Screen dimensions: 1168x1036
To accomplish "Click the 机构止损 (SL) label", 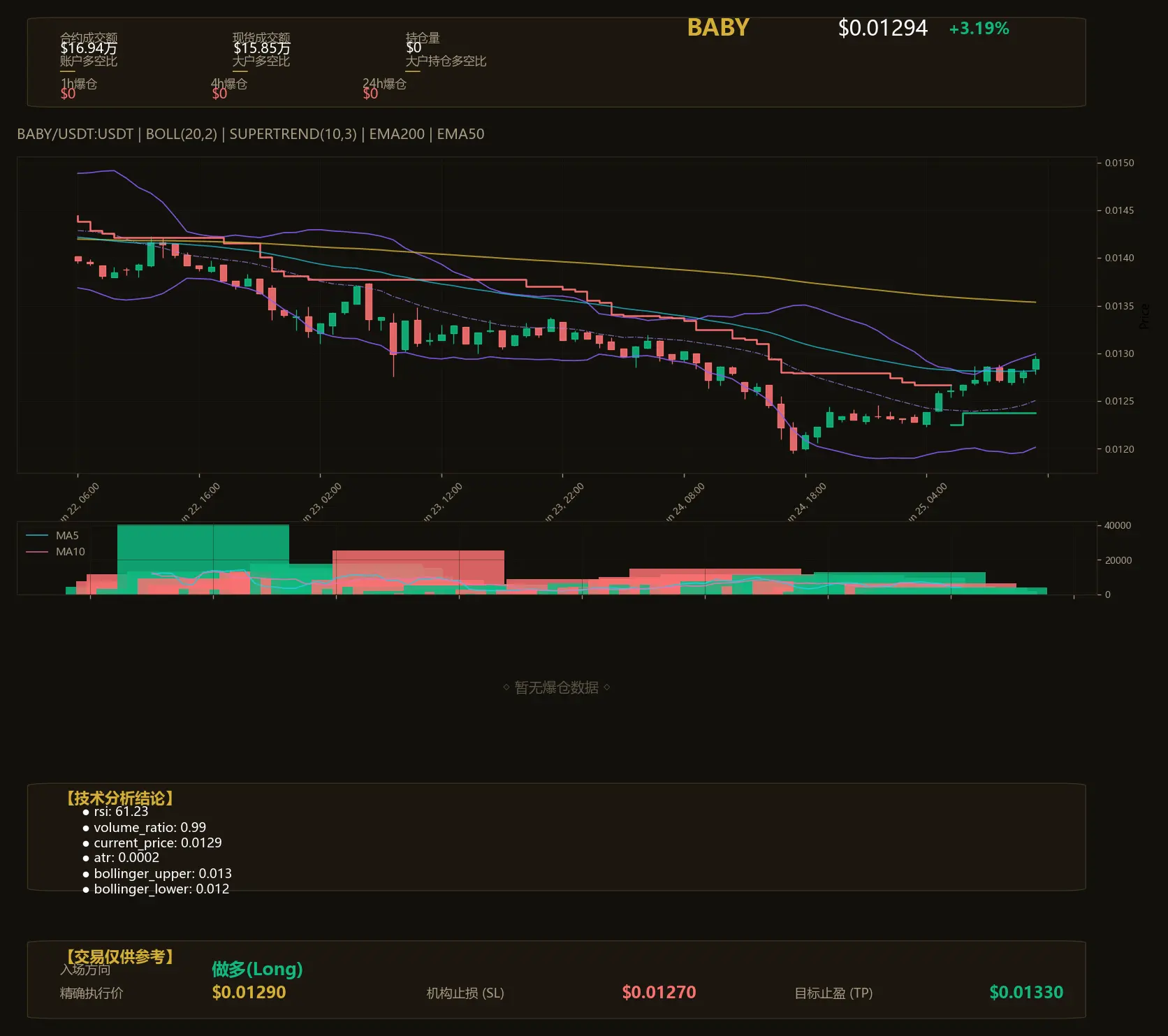I will [465, 993].
